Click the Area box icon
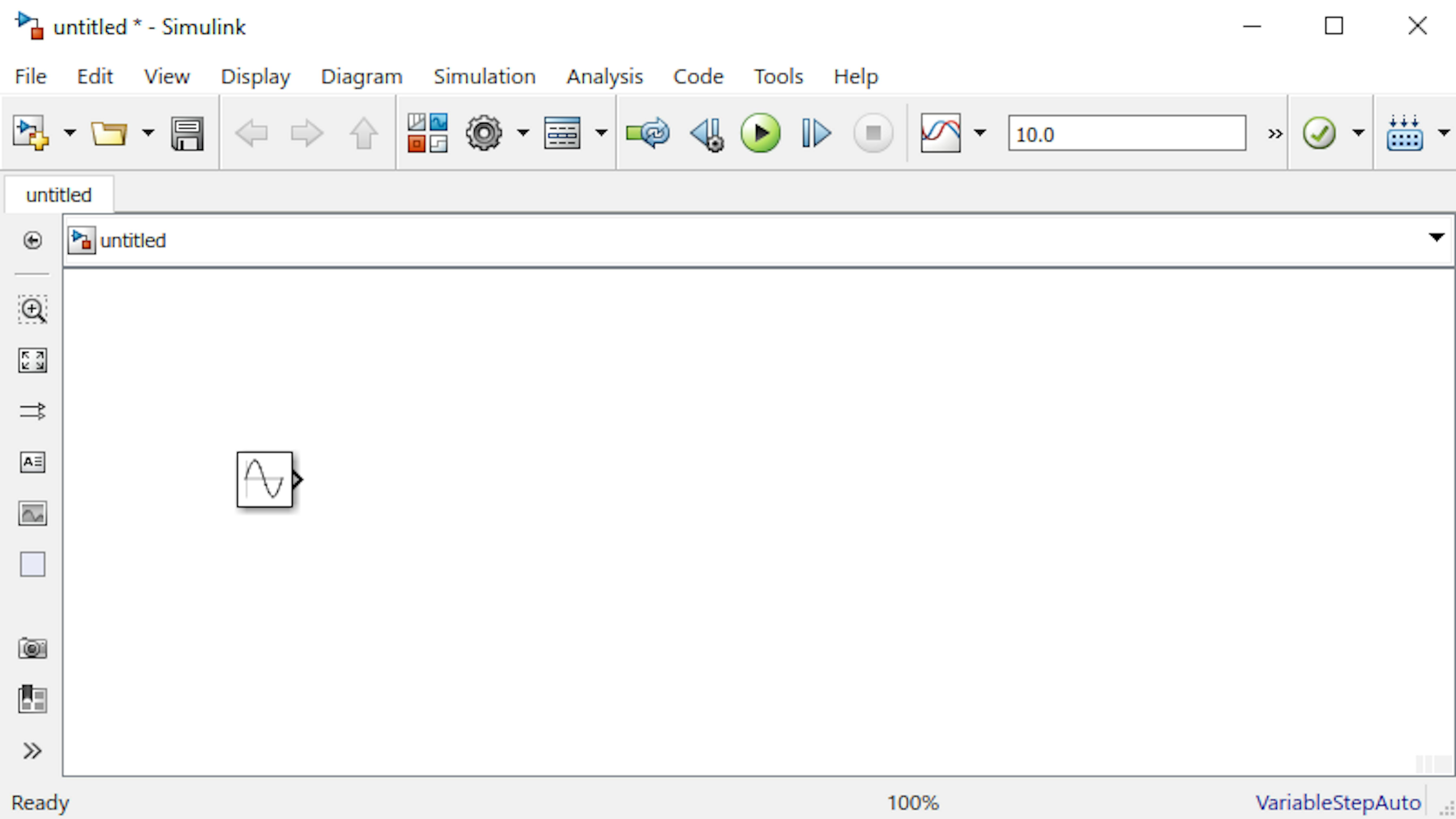Image resolution: width=1456 pixels, height=819 pixels. tap(32, 564)
